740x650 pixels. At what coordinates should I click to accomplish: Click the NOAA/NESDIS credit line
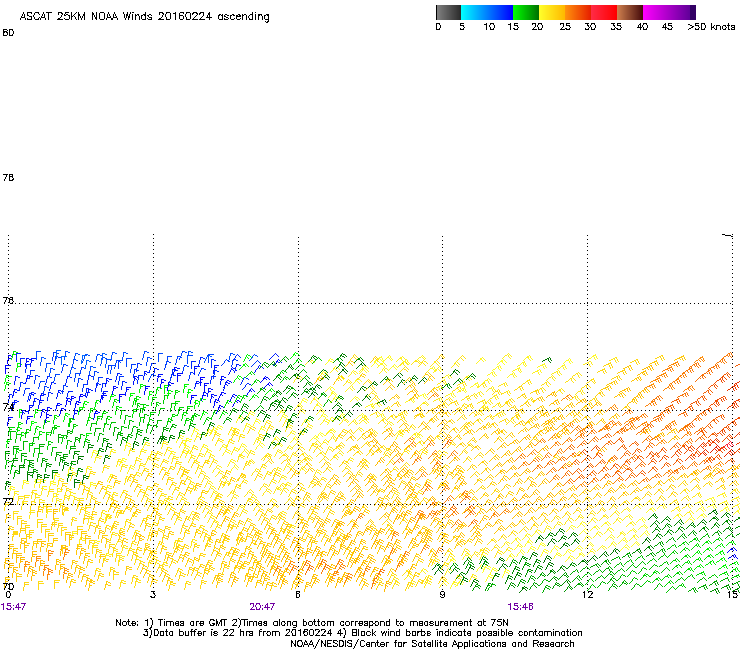[x=432, y=644]
